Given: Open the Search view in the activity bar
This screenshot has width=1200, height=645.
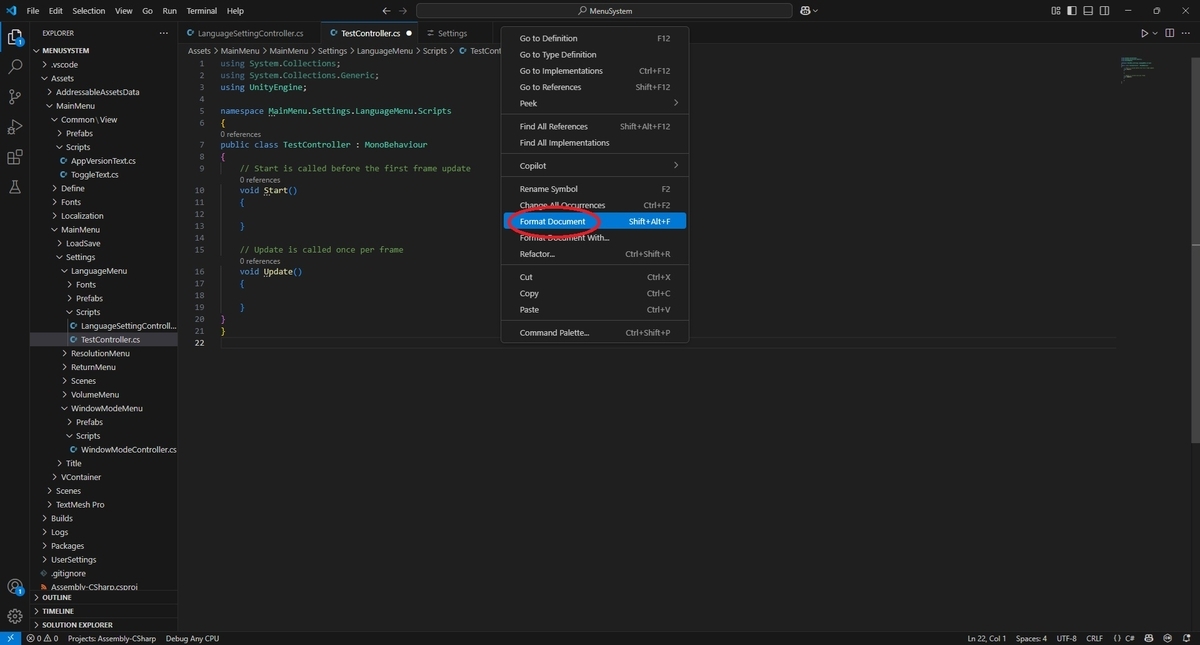Looking at the screenshot, I should (14, 68).
